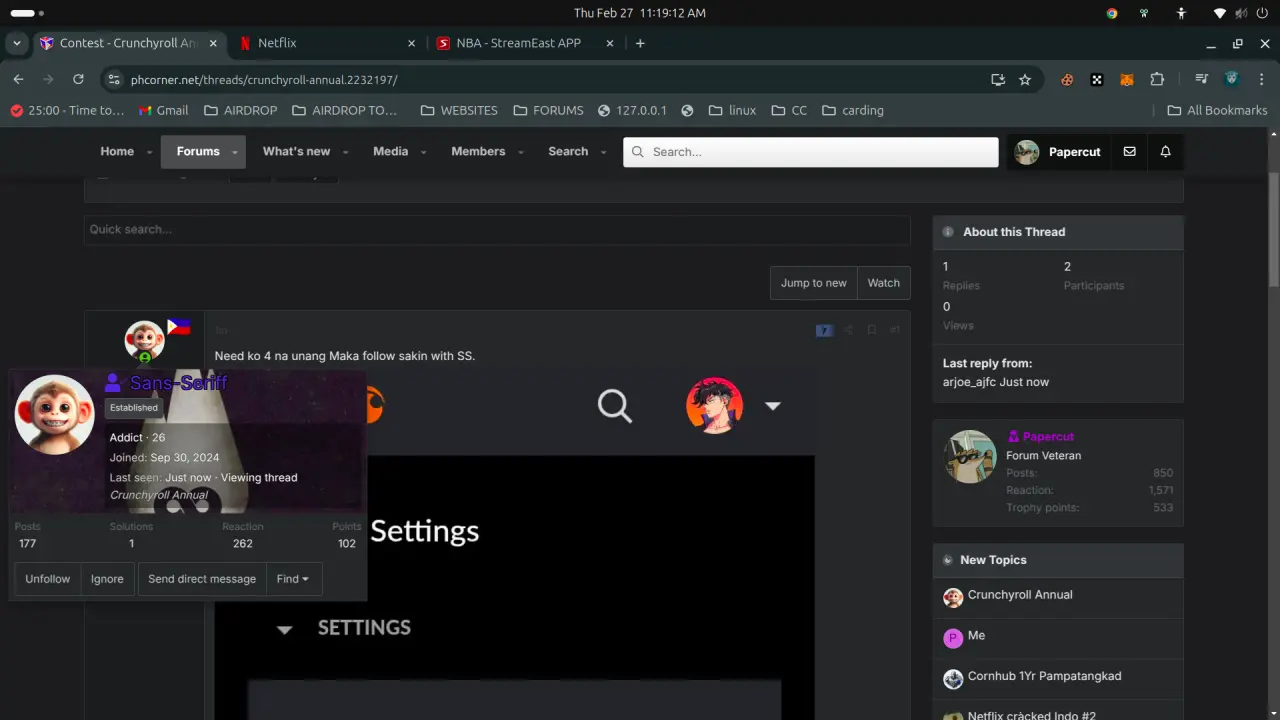Install app icon in address bar
Screen dimensions: 1280x720
997,79
